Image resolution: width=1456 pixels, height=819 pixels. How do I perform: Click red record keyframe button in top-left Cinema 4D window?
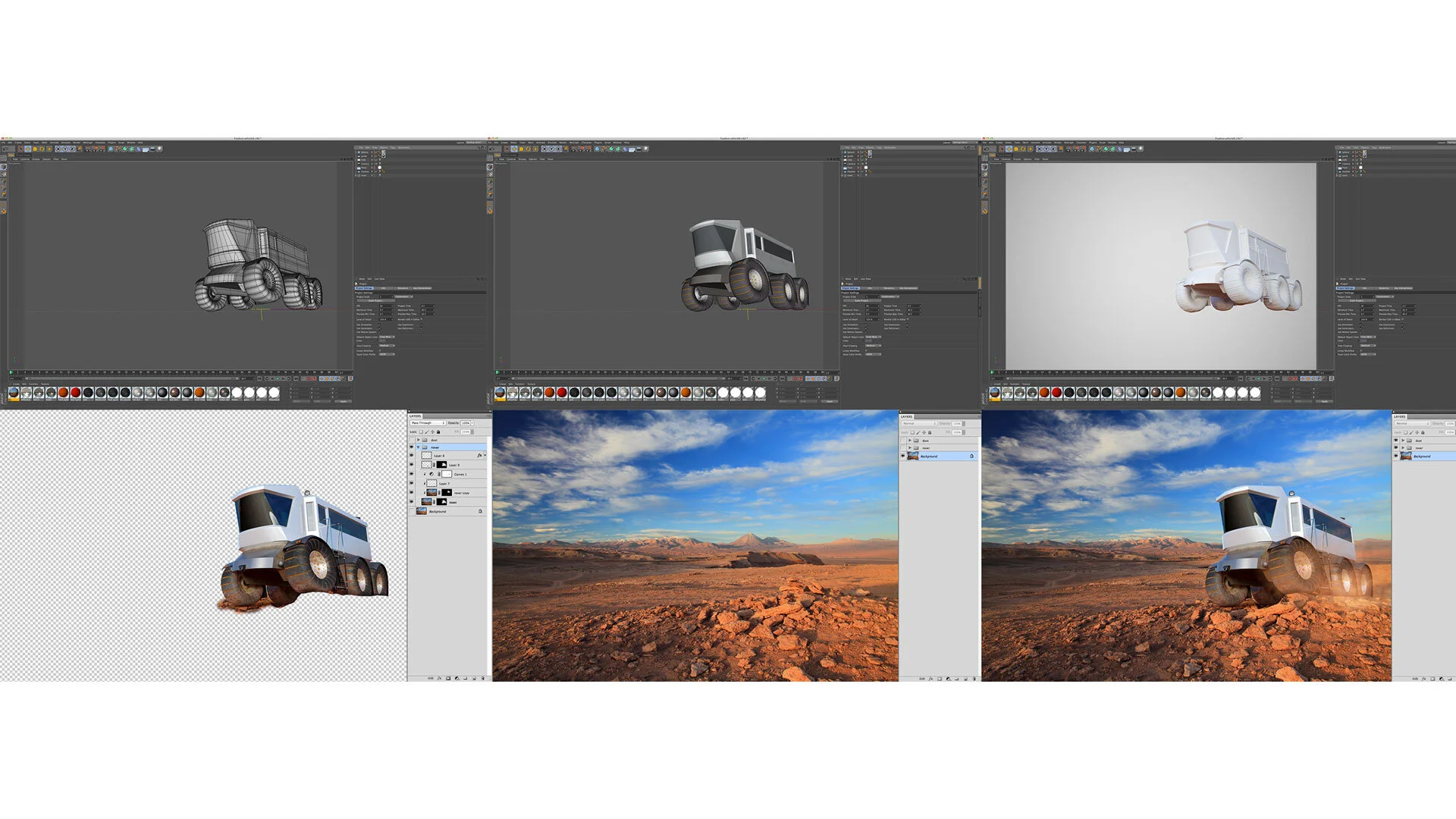(x=309, y=378)
